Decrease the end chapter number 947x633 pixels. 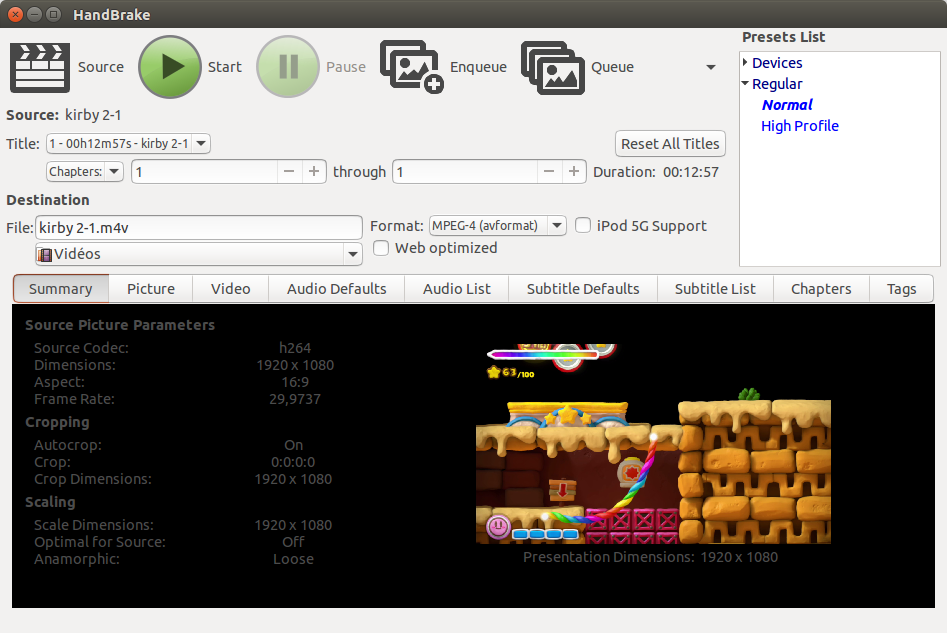click(x=549, y=172)
